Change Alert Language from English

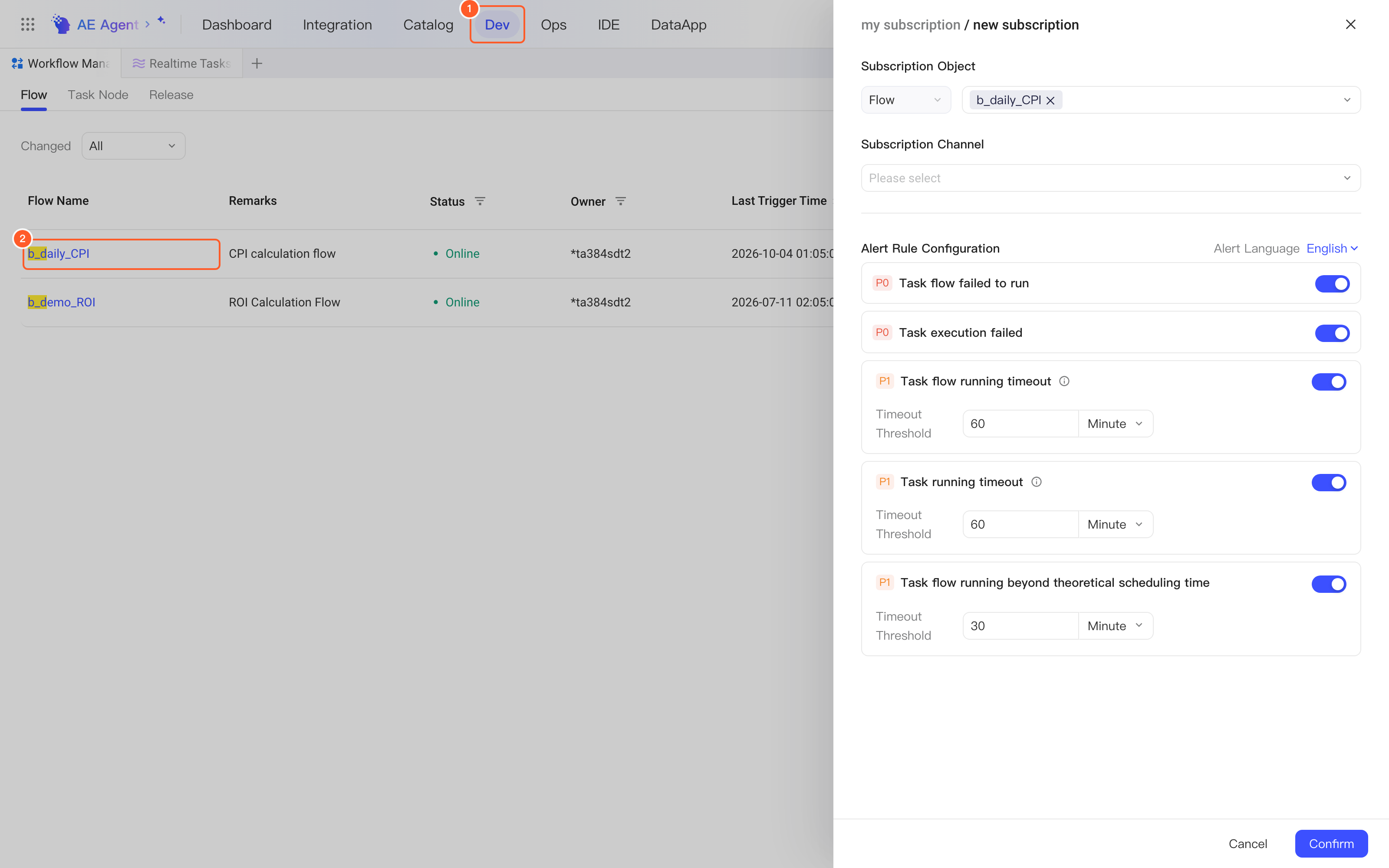click(1332, 249)
